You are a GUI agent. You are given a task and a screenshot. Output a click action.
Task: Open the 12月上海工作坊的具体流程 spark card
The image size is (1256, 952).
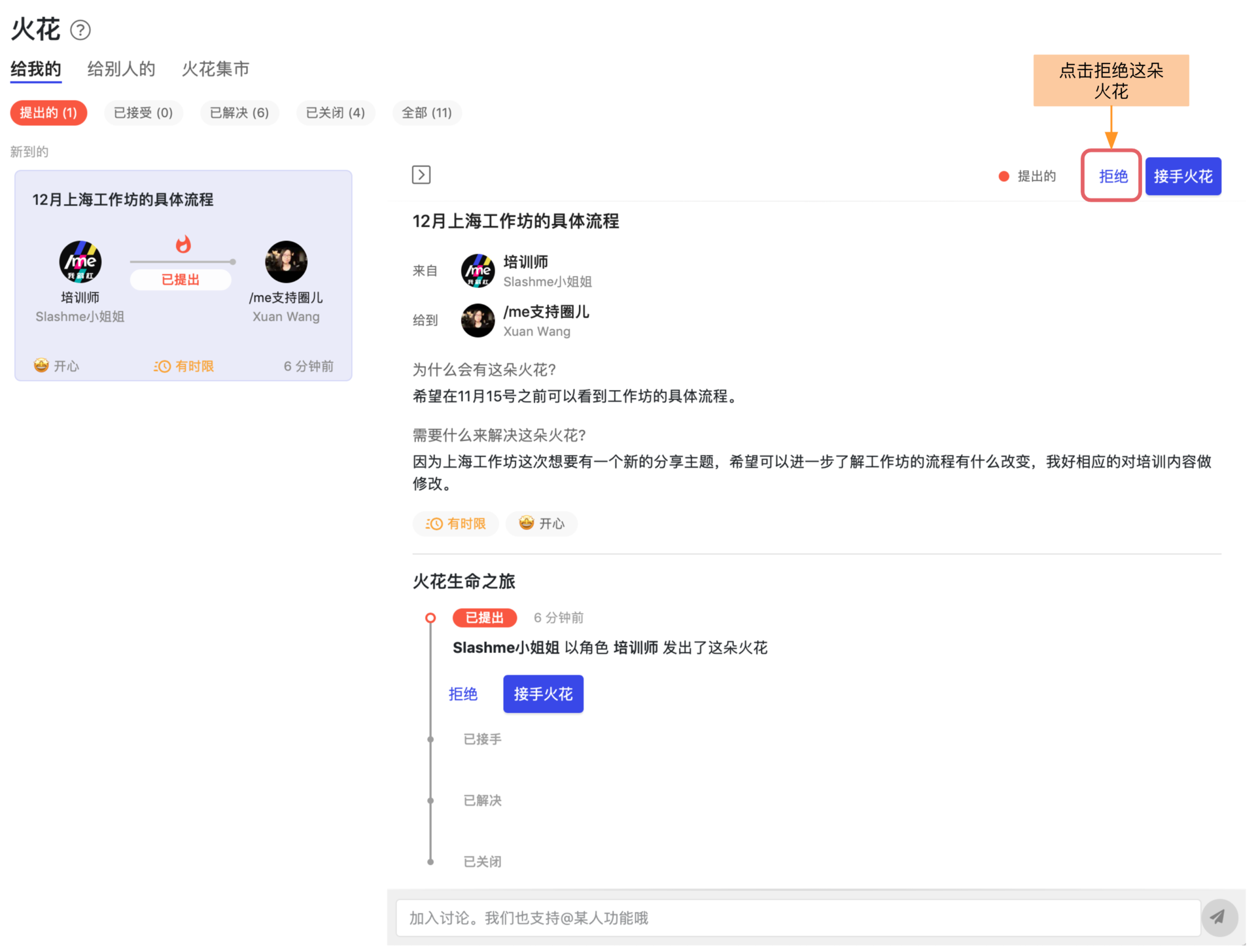tap(183, 275)
